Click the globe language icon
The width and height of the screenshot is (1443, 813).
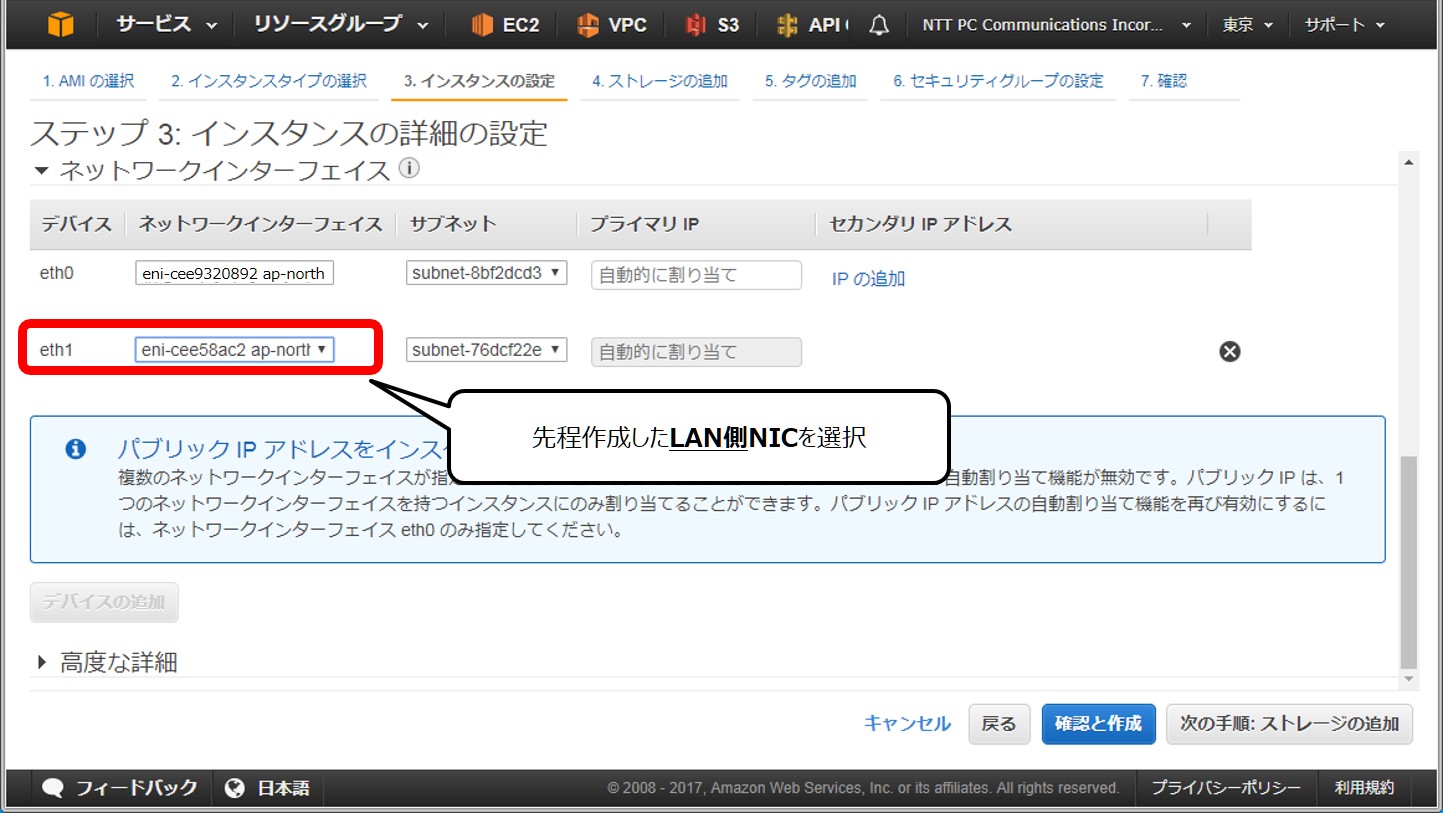point(235,788)
